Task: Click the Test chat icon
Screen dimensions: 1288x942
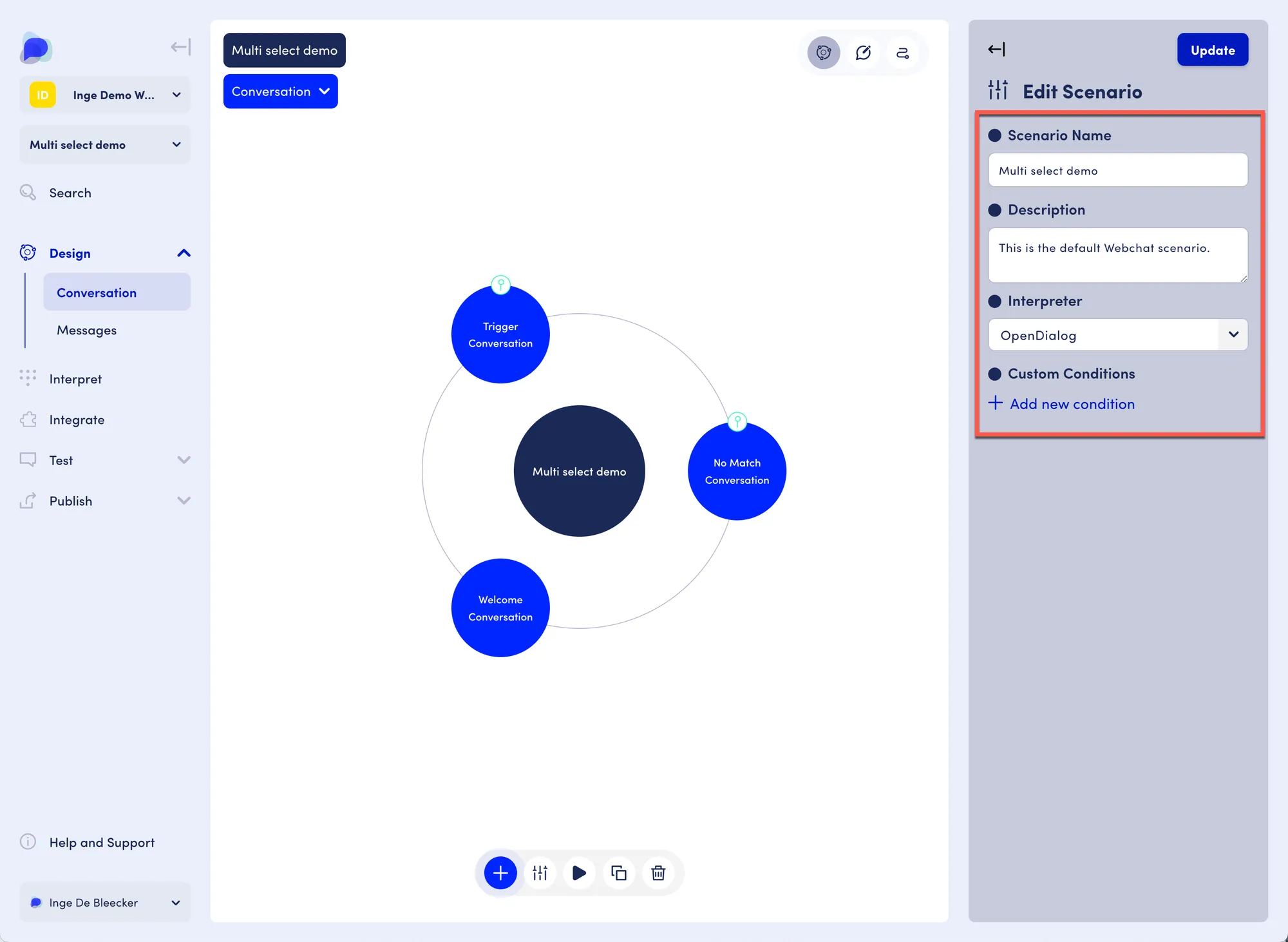Action: coord(28,459)
